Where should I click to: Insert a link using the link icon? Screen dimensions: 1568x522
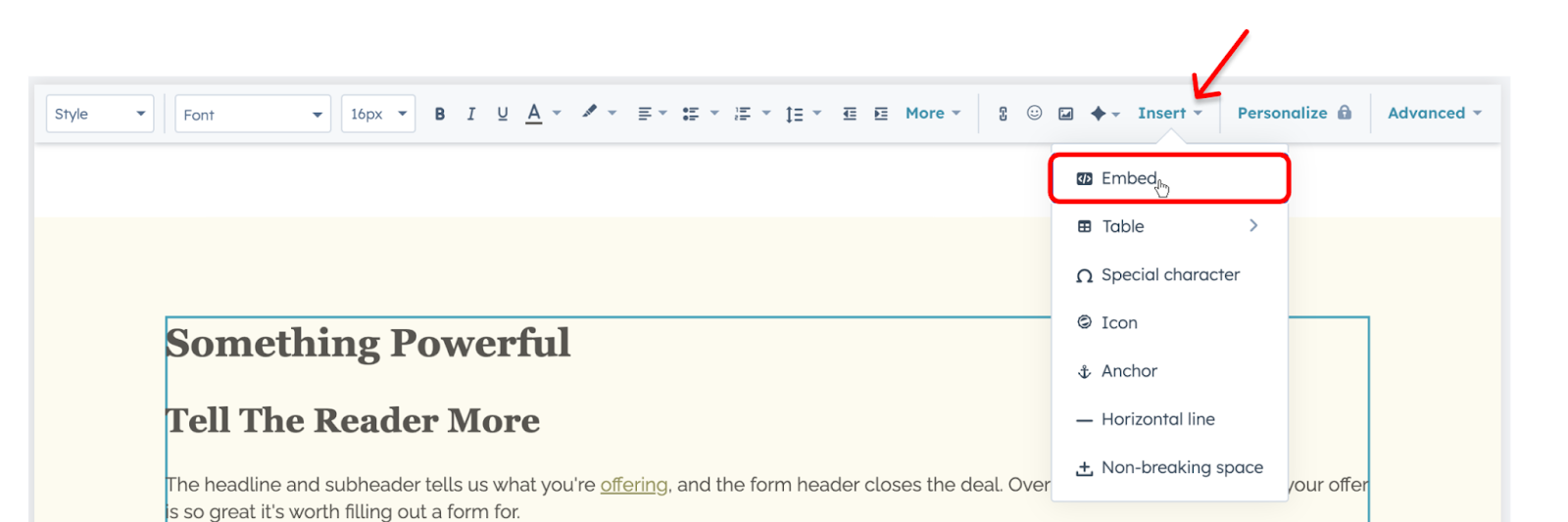pos(1003,114)
